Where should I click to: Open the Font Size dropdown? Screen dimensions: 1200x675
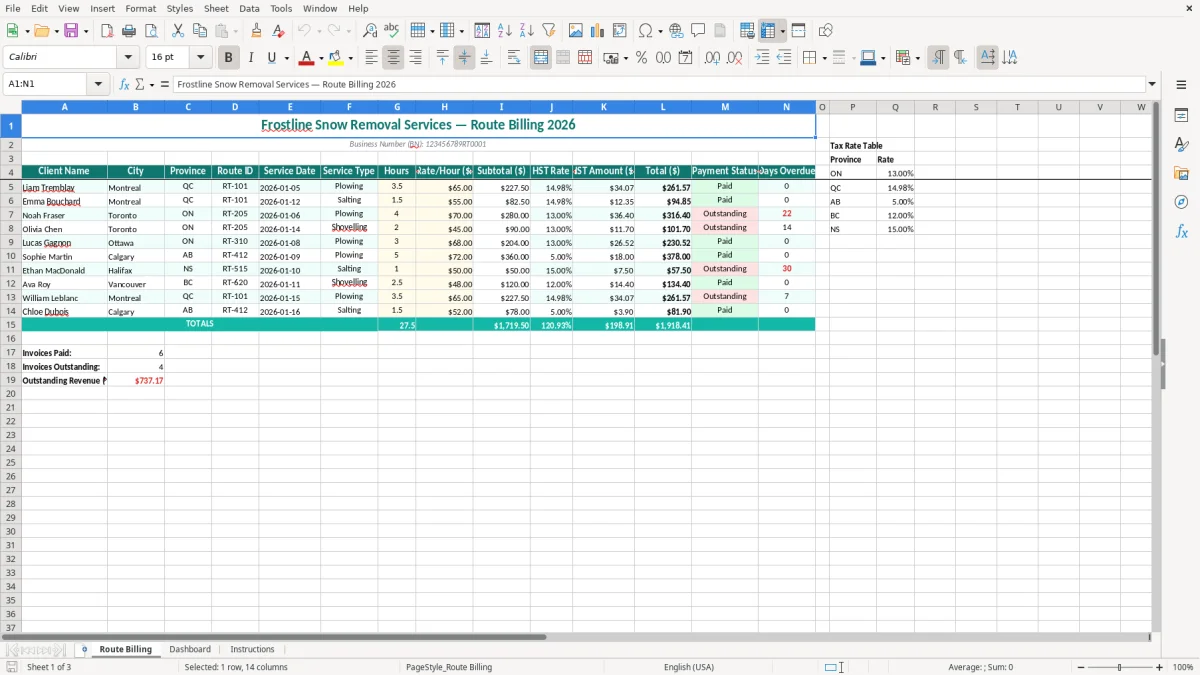(200, 58)
